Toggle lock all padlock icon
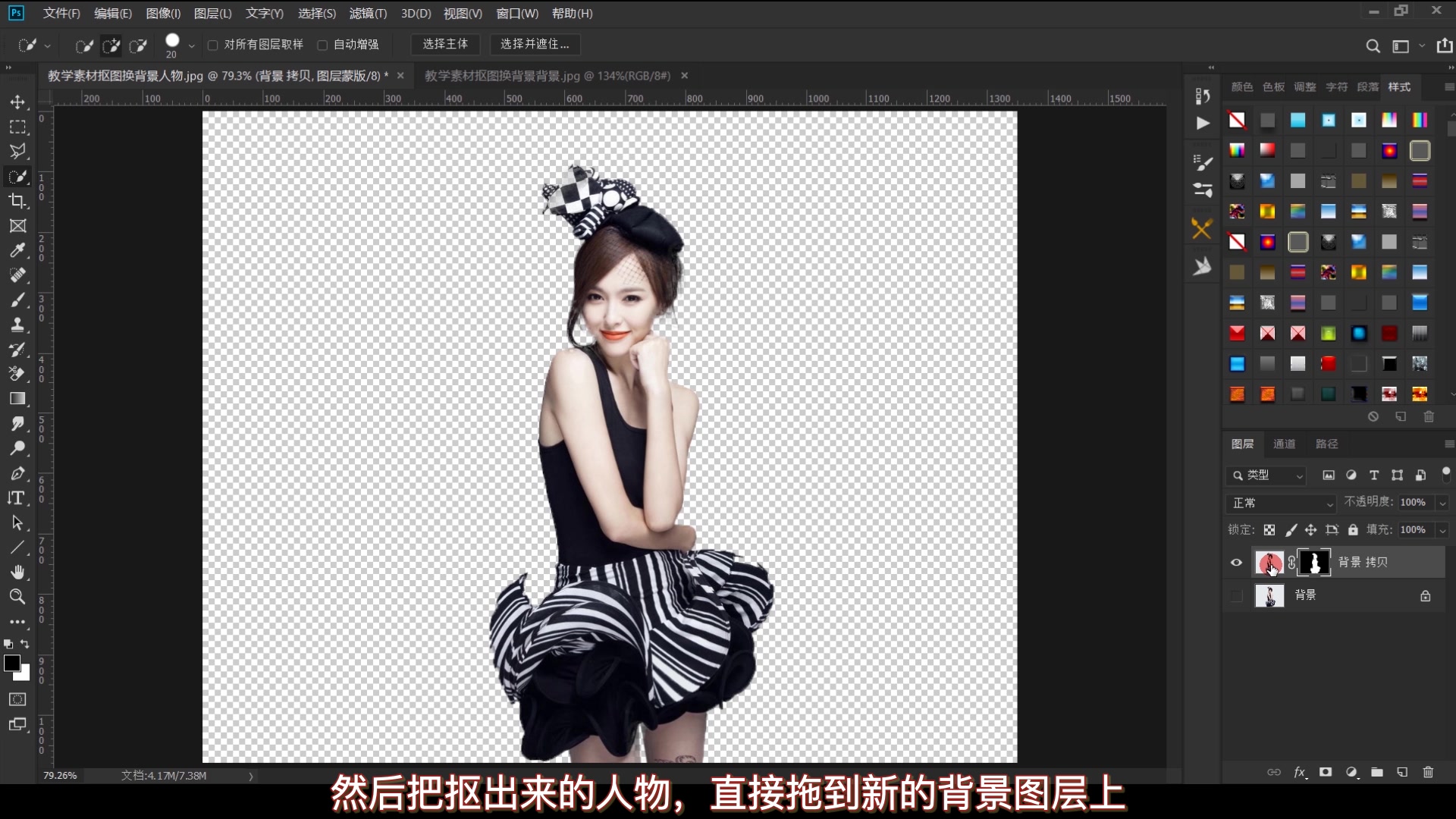Image resolution: width=1456 pixels, height=819 pixels. (x=1353, y=530)
